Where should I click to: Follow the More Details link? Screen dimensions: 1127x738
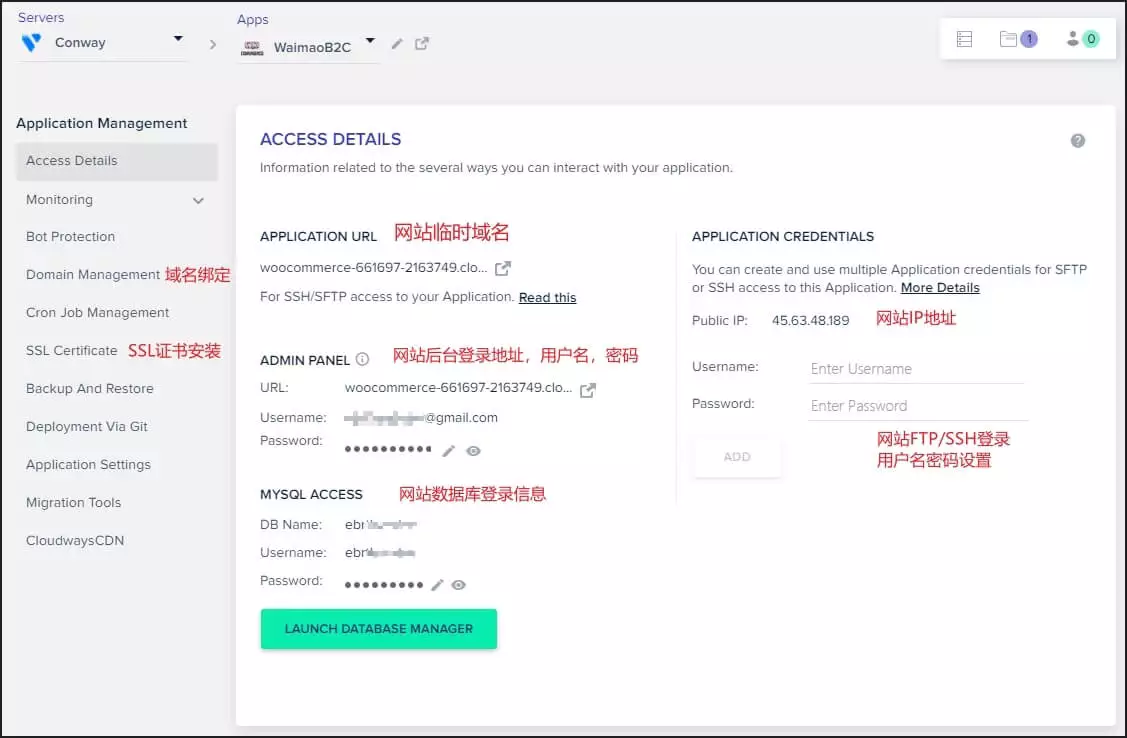[x=939, y=288]
